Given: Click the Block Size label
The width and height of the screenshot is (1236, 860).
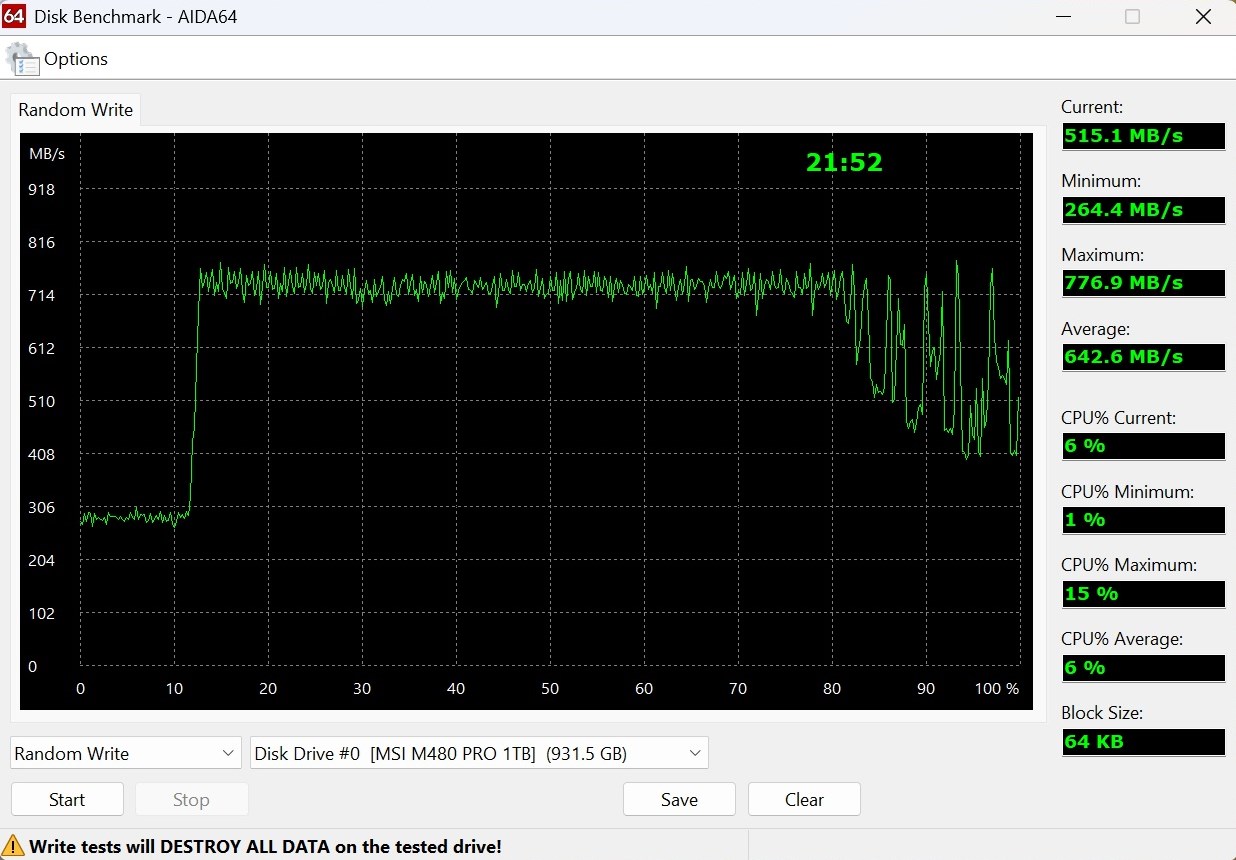Looking at the screenshot, I should pyautogui.click(x=1102, y=713).
